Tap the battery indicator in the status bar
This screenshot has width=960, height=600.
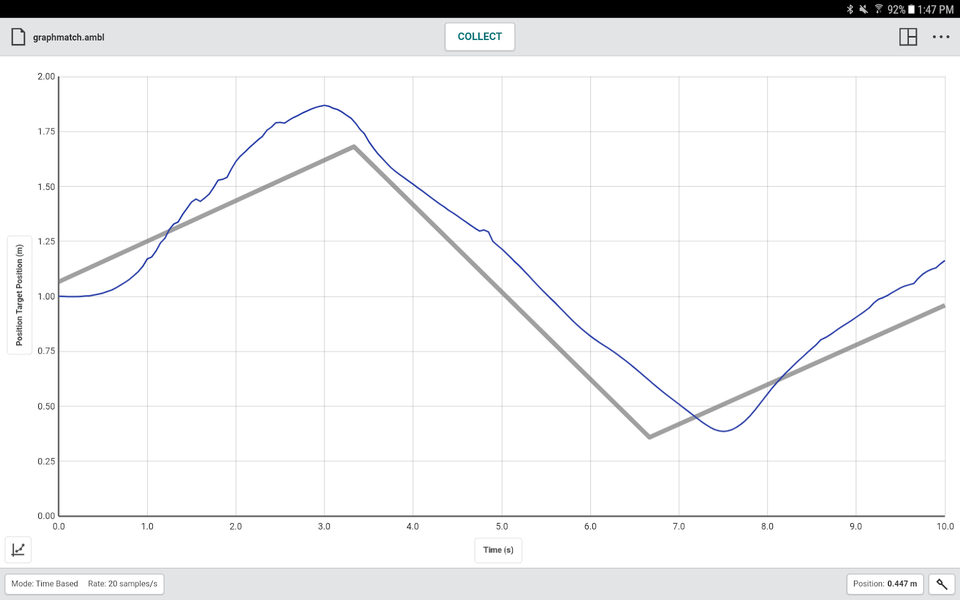pyautogui.click(x=912, y=9)
